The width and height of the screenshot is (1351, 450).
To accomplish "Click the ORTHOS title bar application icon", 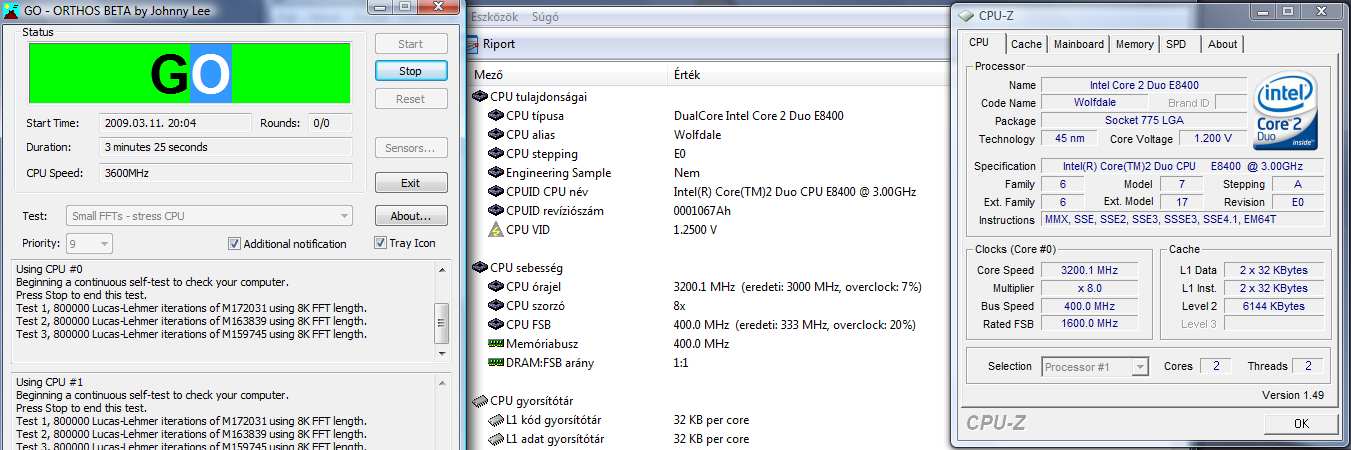I will (9, 9).
